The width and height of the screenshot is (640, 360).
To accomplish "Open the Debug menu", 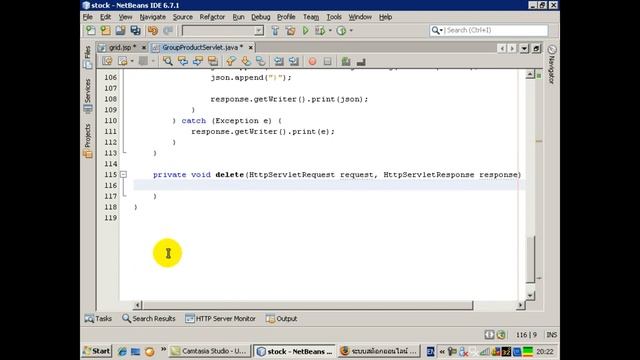I will (260, 17).
